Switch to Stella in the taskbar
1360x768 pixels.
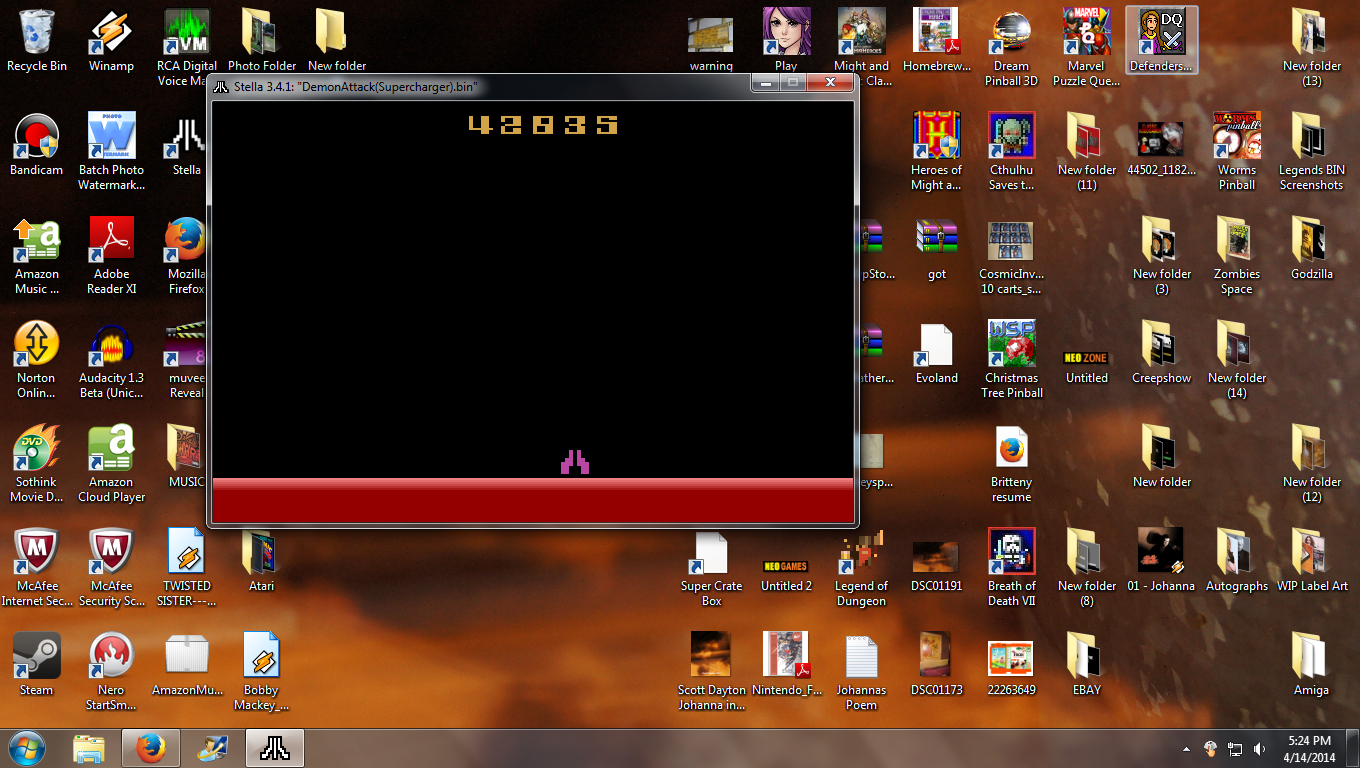pyautogui.click(x=274, y=748)
